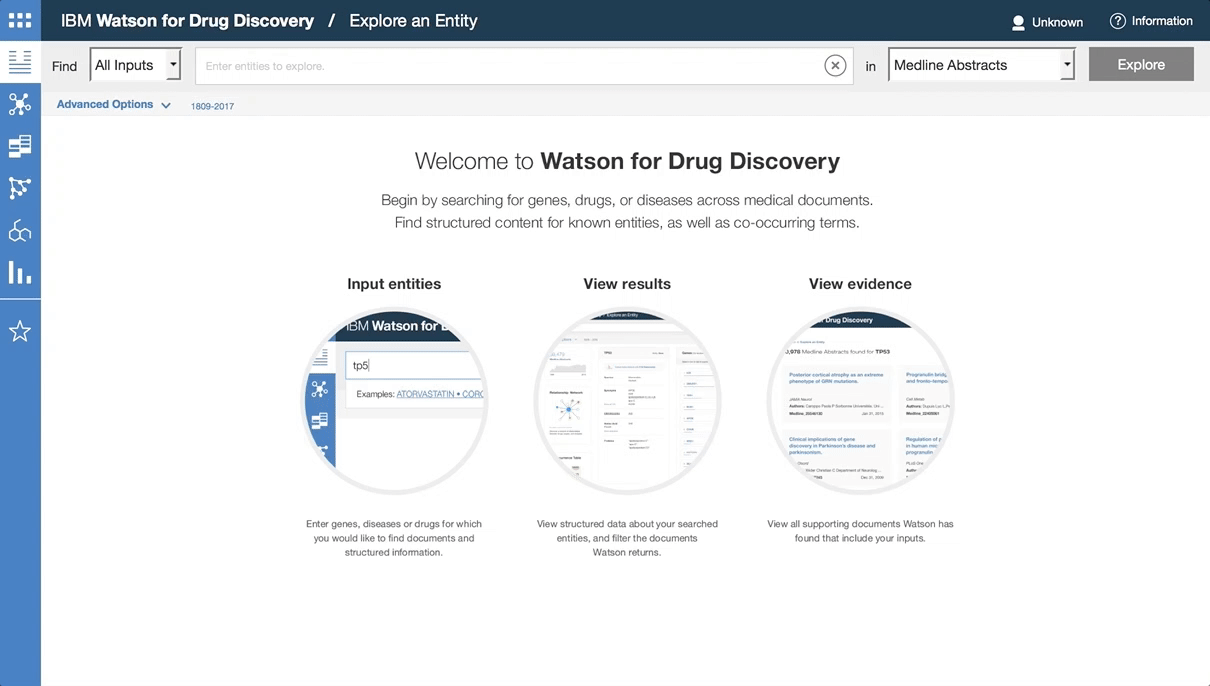Click the 1809-2017 date range text

[x=212, y=106]
